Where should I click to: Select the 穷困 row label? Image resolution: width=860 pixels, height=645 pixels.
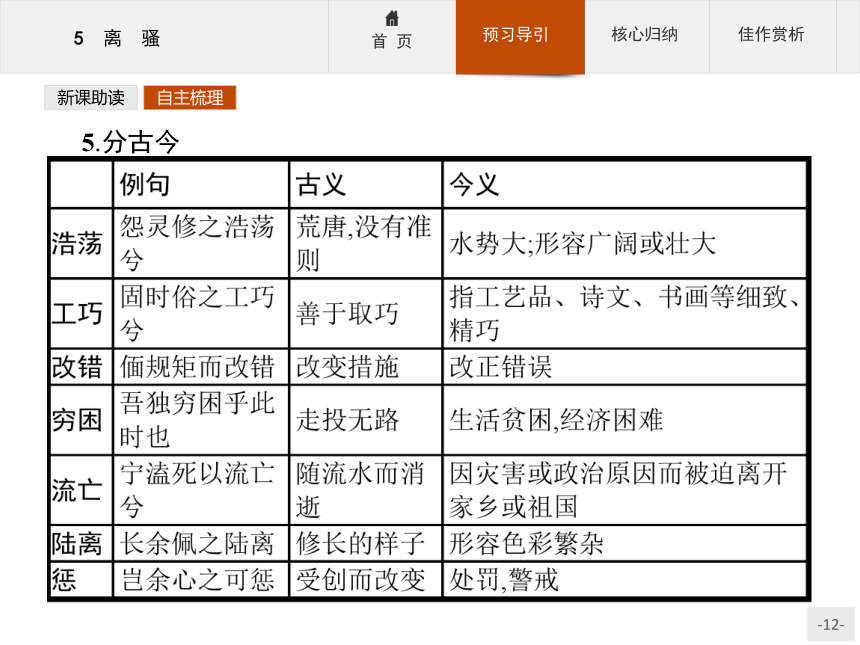(x=77, y=420)
